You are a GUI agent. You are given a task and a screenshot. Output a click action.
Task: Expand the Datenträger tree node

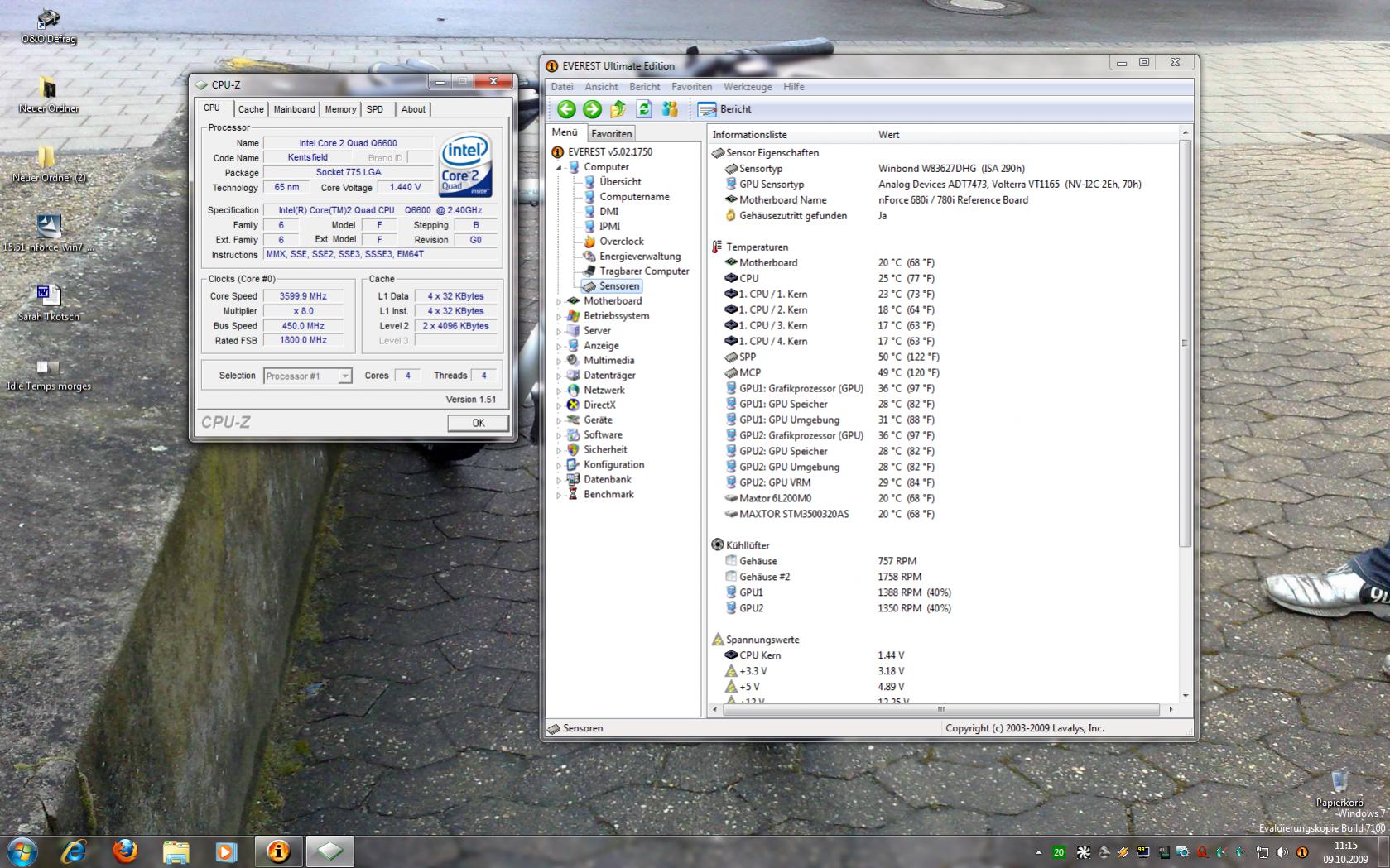559,376
